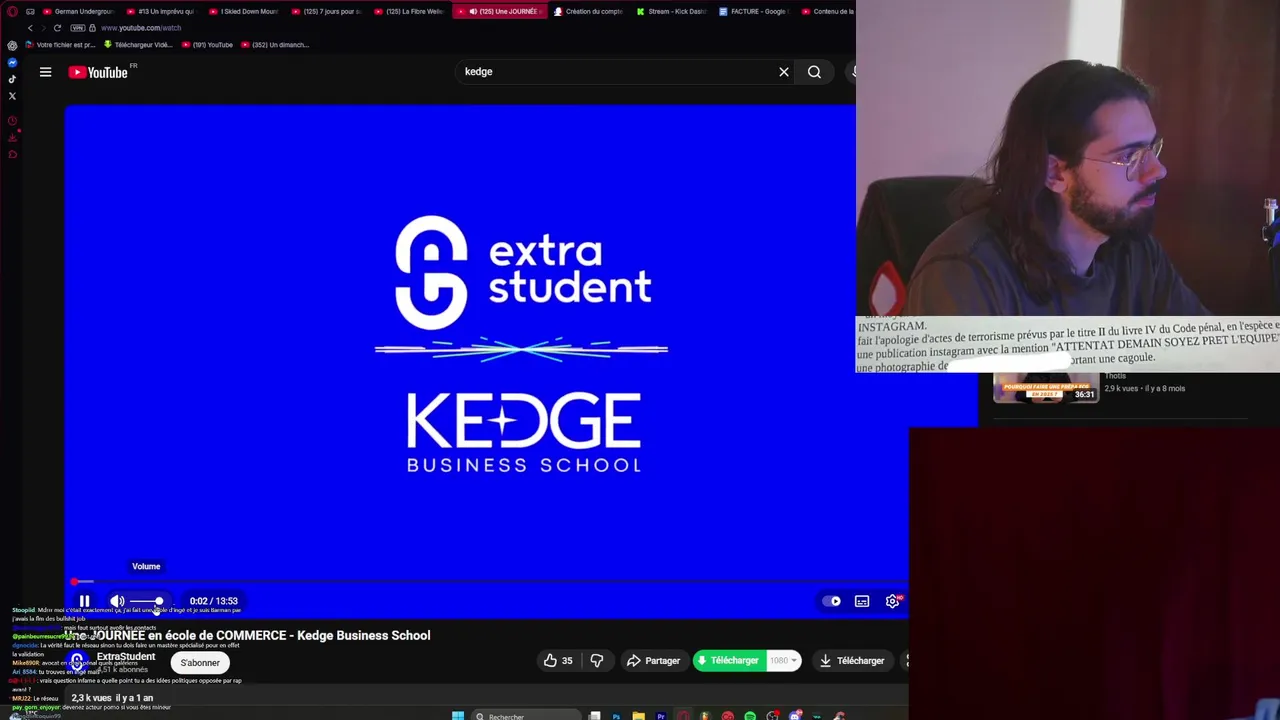Pause the video playback
Screen dimensions: 1280x720
point(84,601)
